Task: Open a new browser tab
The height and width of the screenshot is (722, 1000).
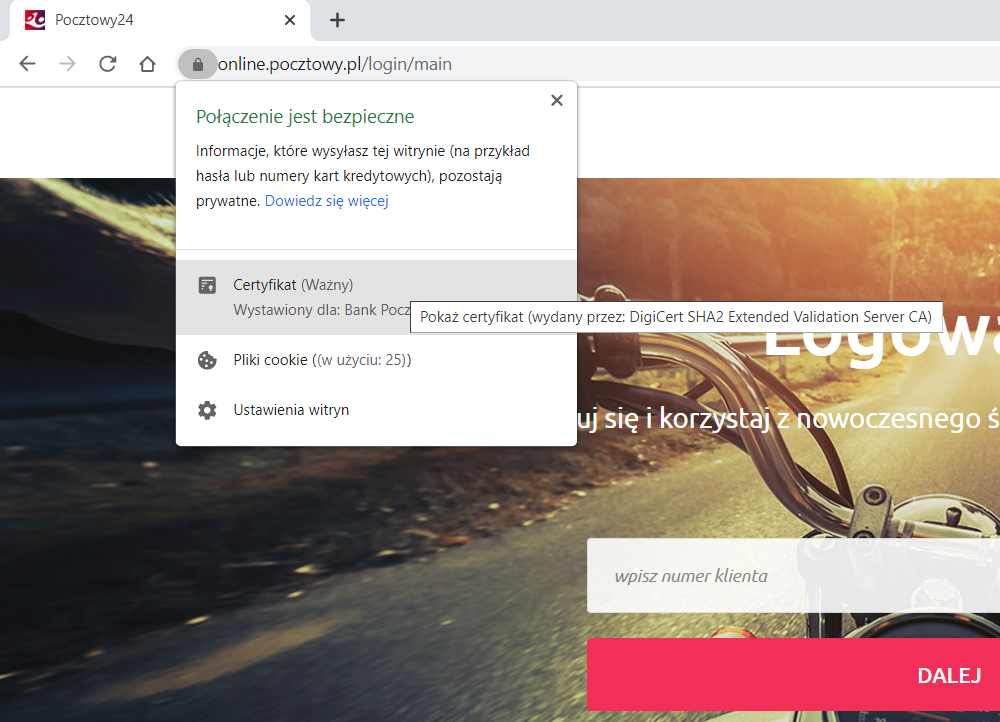Action: [337, 20]
